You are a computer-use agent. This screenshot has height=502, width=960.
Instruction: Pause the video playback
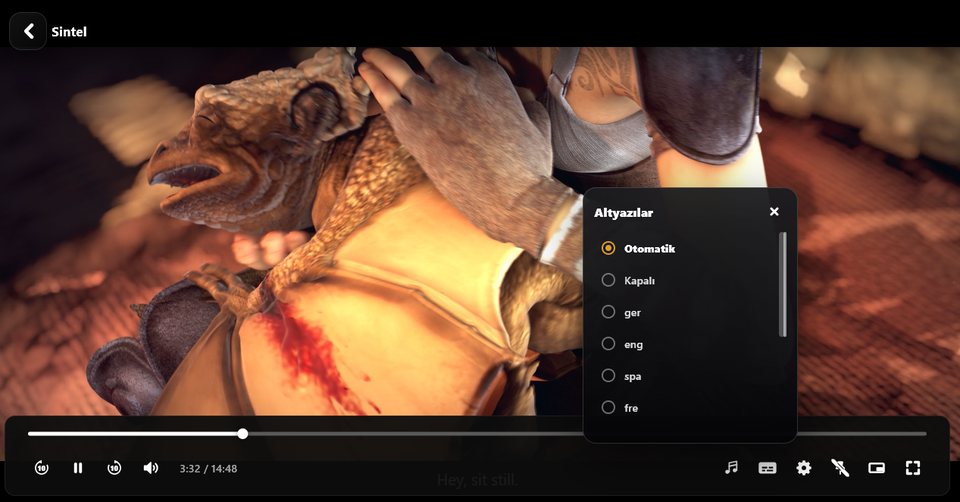pos(78,468)
